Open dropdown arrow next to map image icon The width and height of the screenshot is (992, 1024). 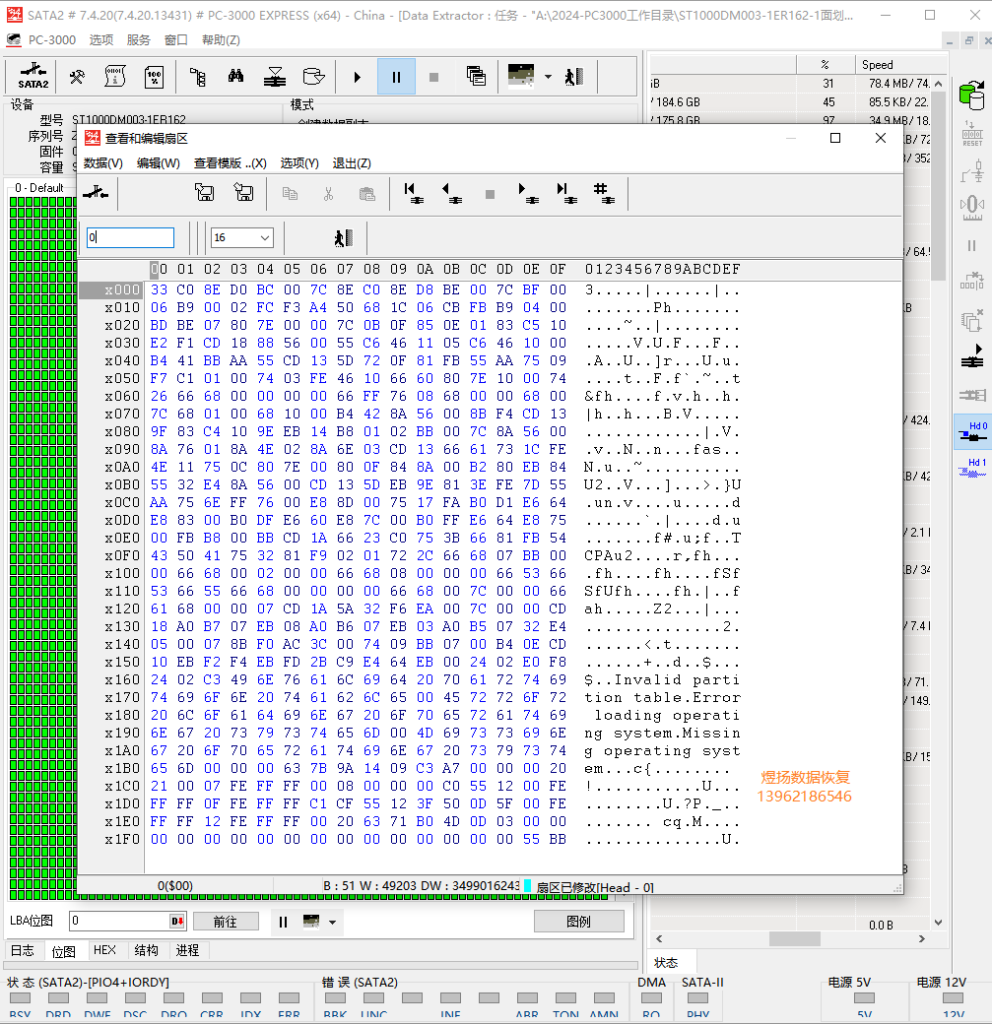tap(548, 77)
